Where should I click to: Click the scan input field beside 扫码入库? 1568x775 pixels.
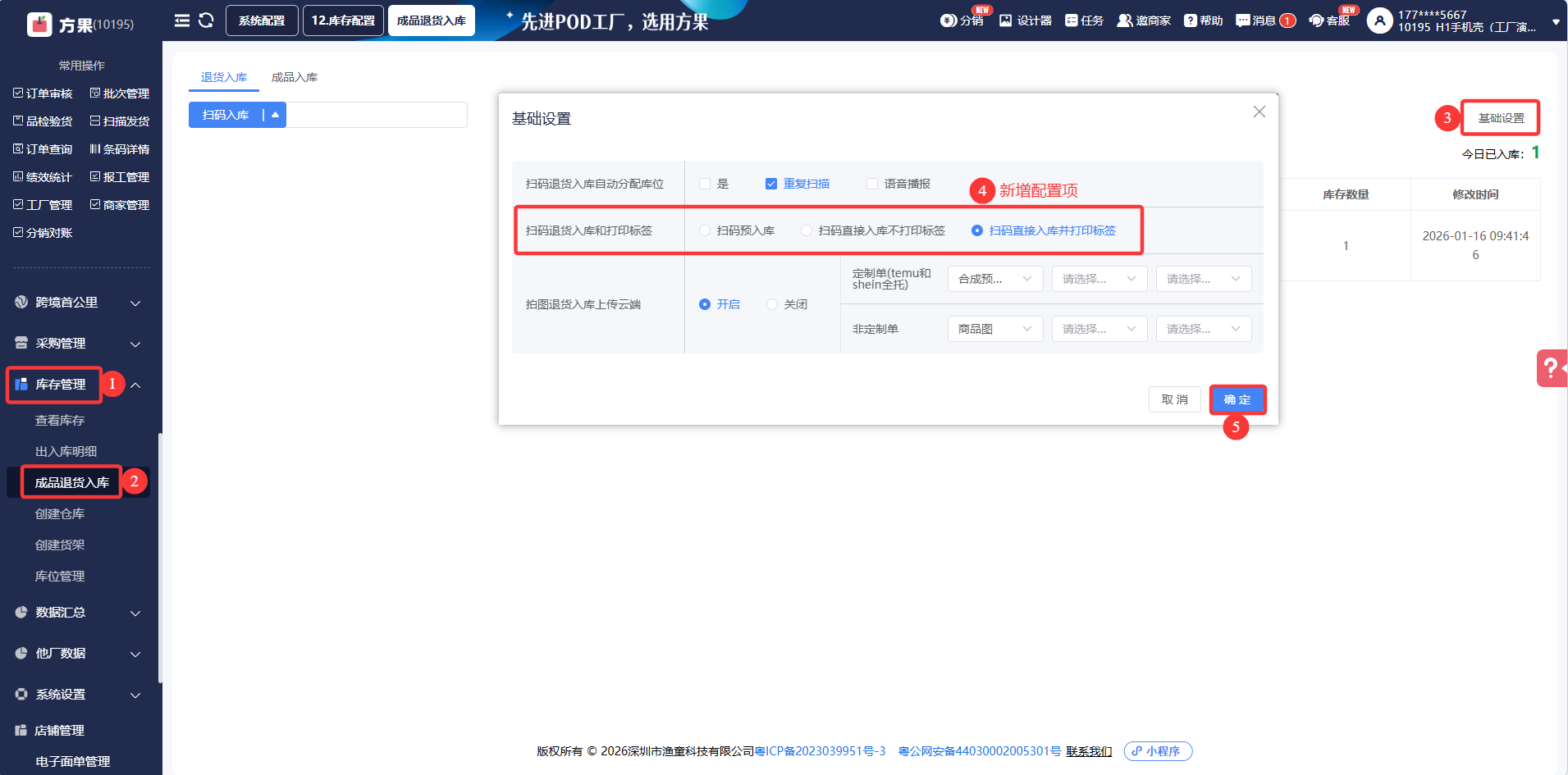(377, 115)
